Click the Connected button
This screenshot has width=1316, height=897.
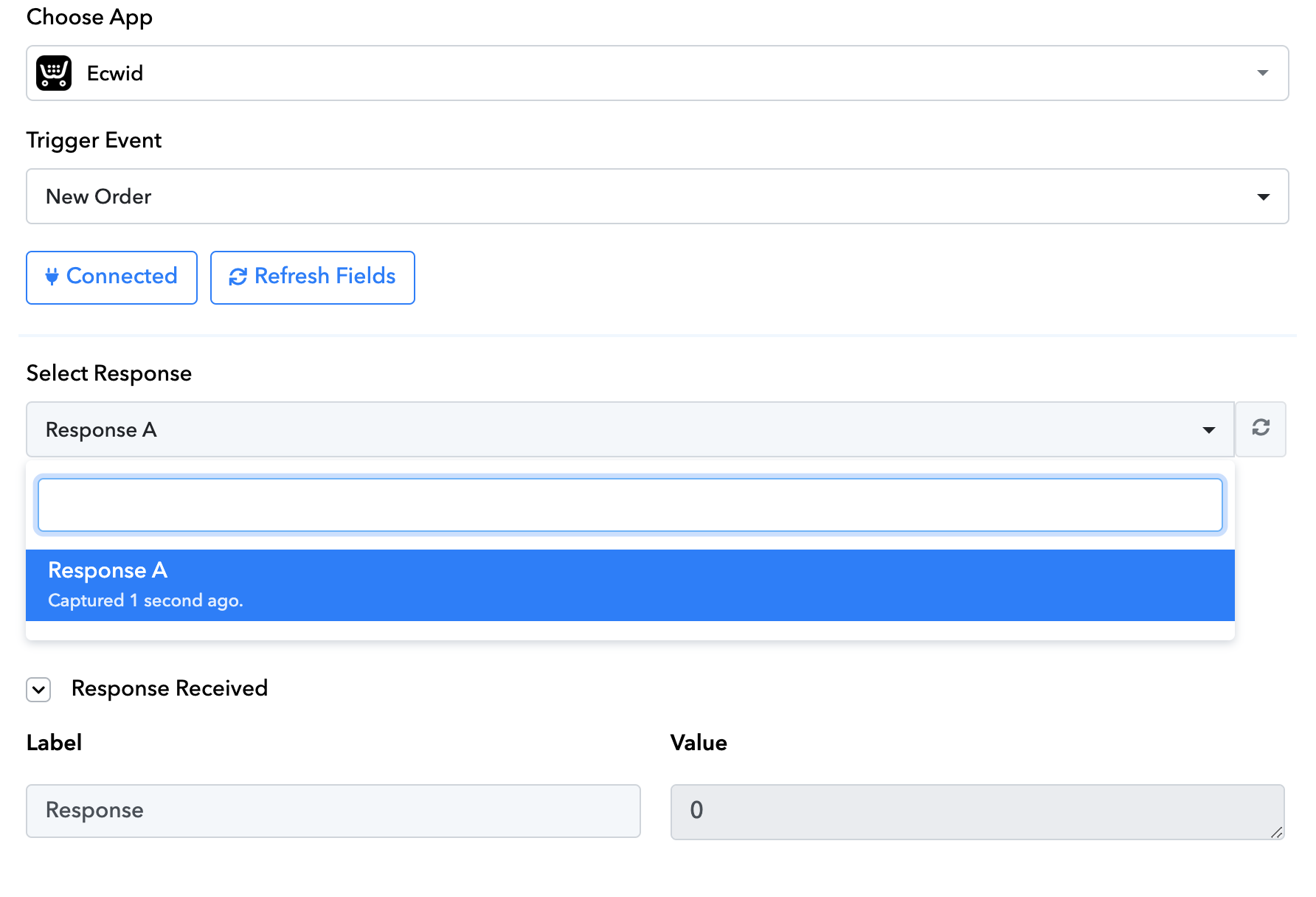111,277
